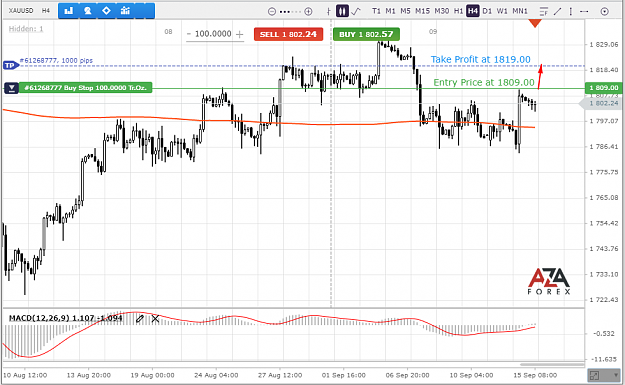Click the 27 Aug 12:00 time label
The height and width of the screenshot is (385, 625).
coord(280,375)
